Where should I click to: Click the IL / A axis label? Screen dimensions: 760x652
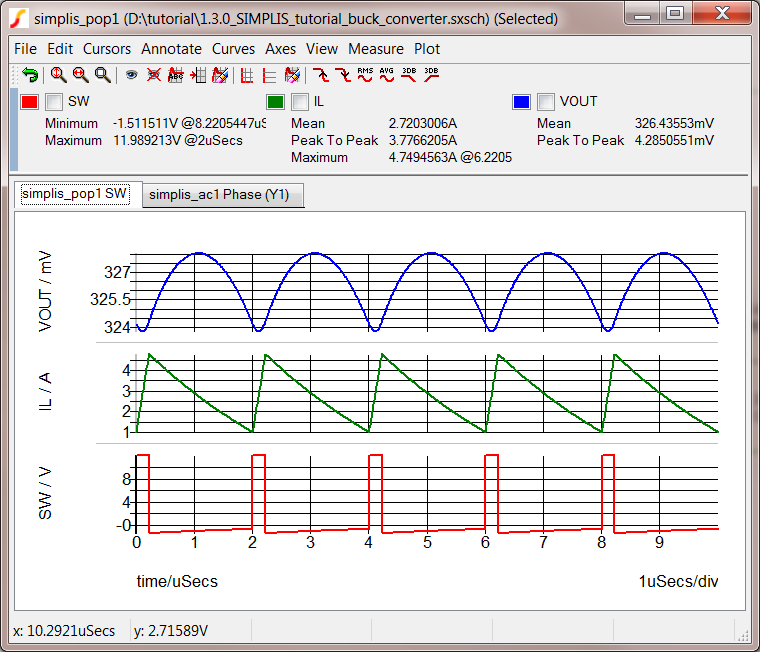(x=45, y=392)
